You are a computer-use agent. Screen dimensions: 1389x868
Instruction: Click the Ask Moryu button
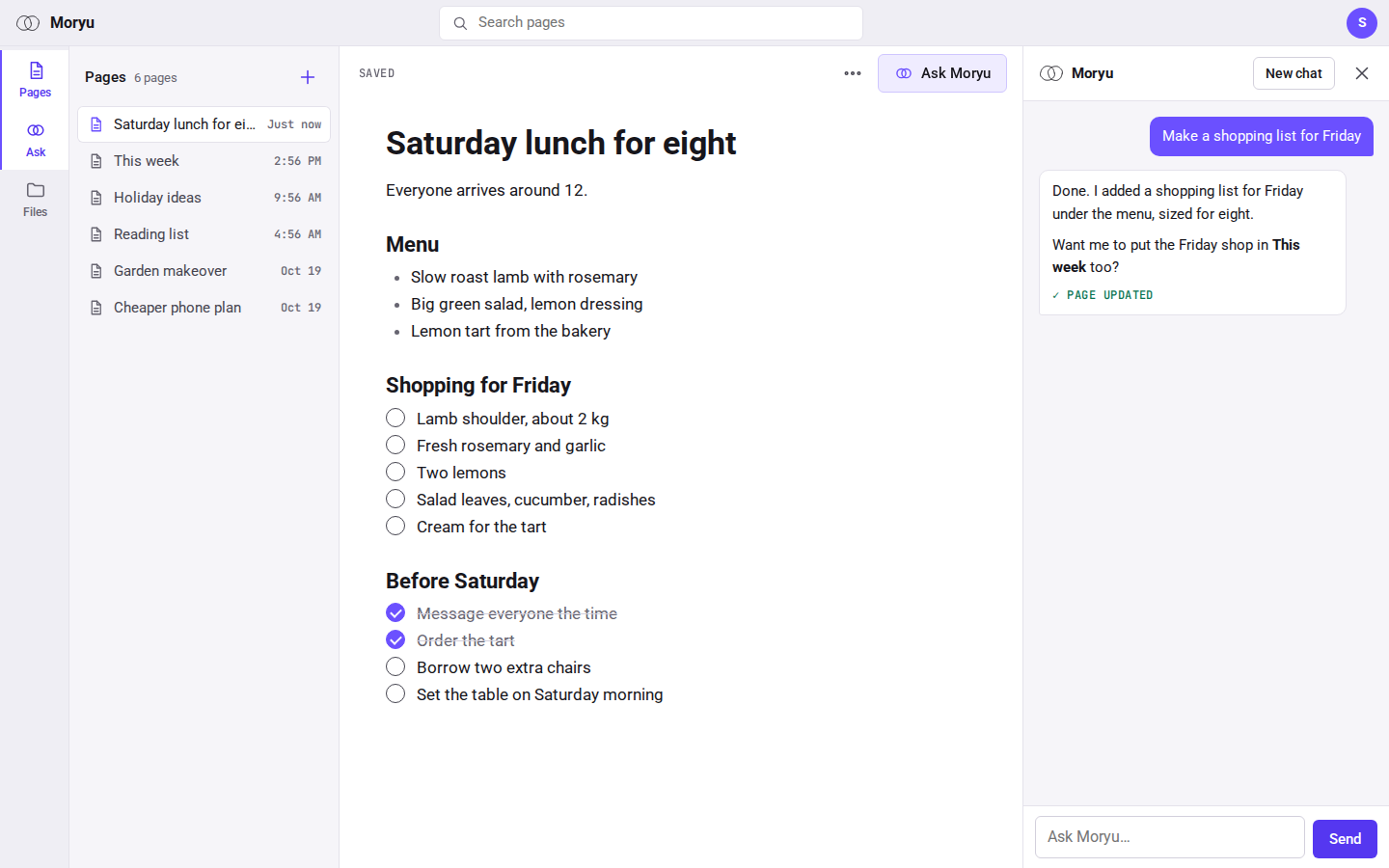pos(942,73)
